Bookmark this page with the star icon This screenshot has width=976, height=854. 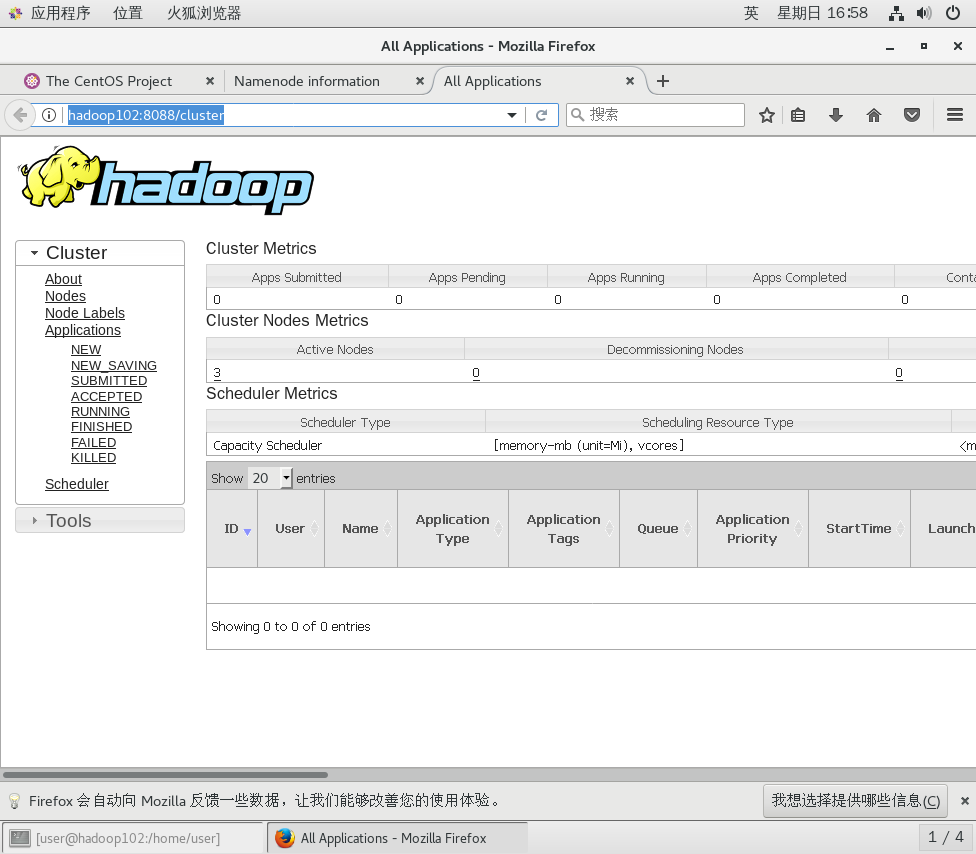pos(767,115)
